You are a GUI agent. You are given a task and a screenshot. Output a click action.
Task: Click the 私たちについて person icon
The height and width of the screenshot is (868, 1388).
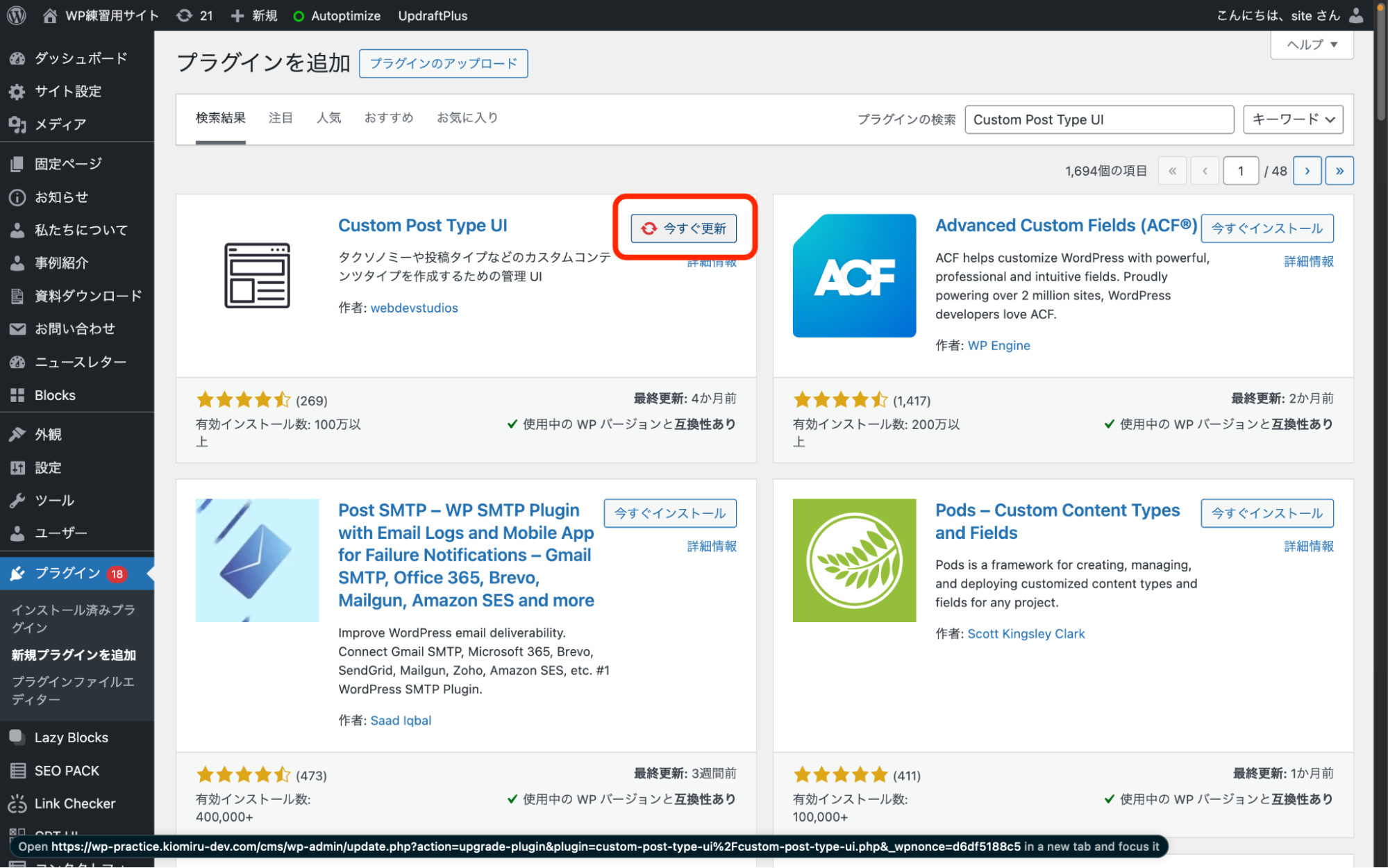click(17, 230)
